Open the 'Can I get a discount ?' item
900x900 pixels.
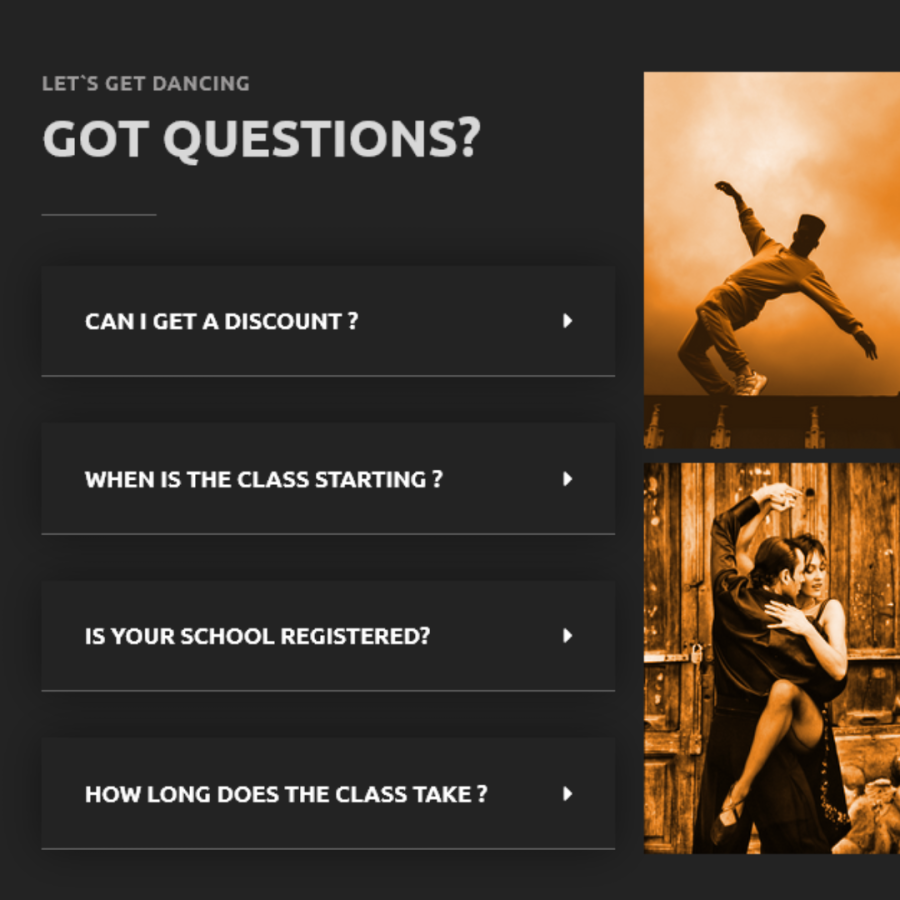tap(328, 321)
